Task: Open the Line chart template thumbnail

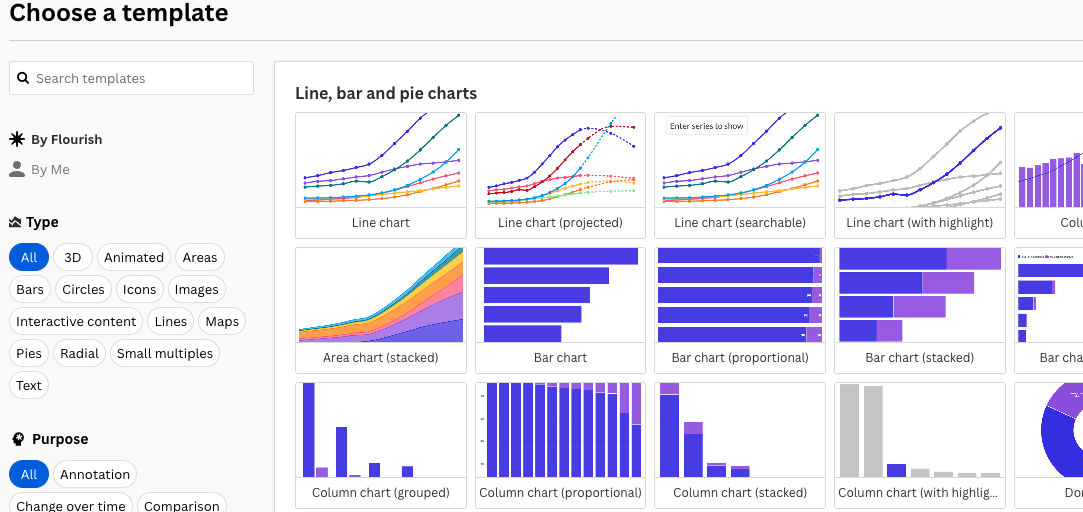Action: (x=380, y=161)
